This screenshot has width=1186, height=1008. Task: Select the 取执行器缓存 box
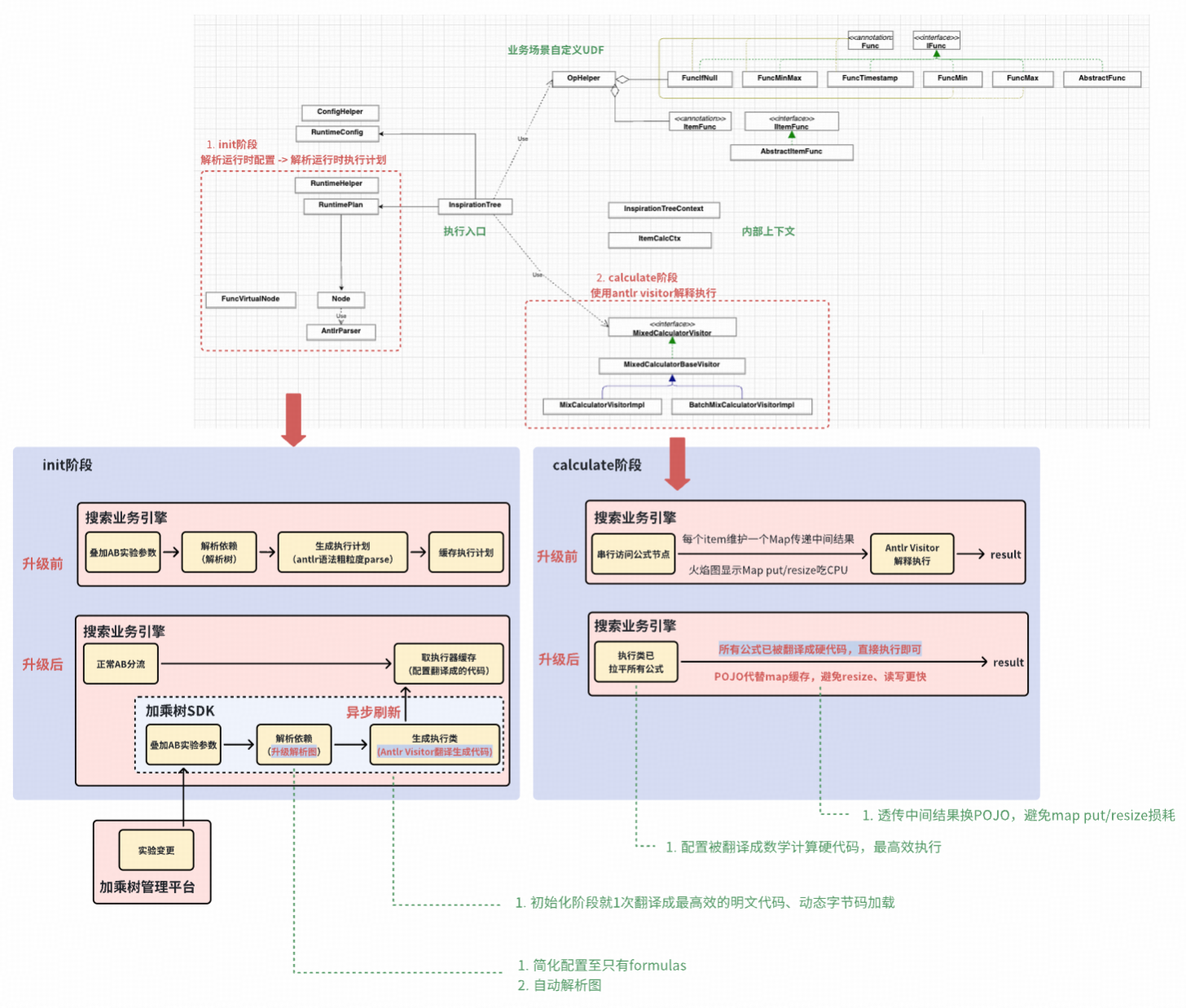point(449,664)
